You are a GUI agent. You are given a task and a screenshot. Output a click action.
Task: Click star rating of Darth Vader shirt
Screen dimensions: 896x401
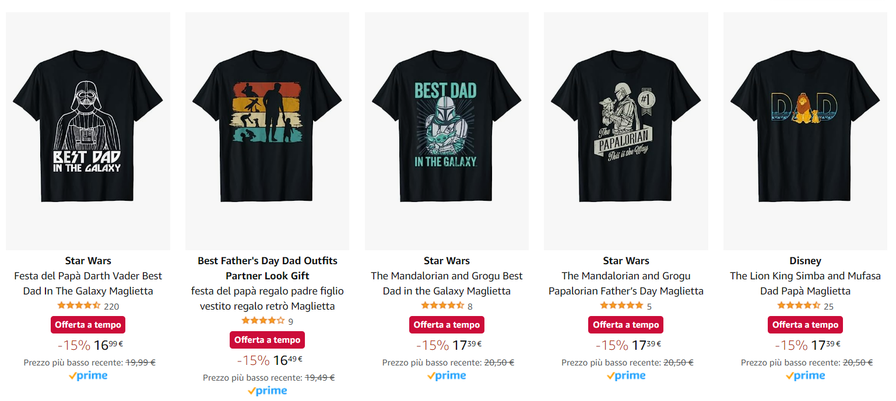click(x=75, y=306)
